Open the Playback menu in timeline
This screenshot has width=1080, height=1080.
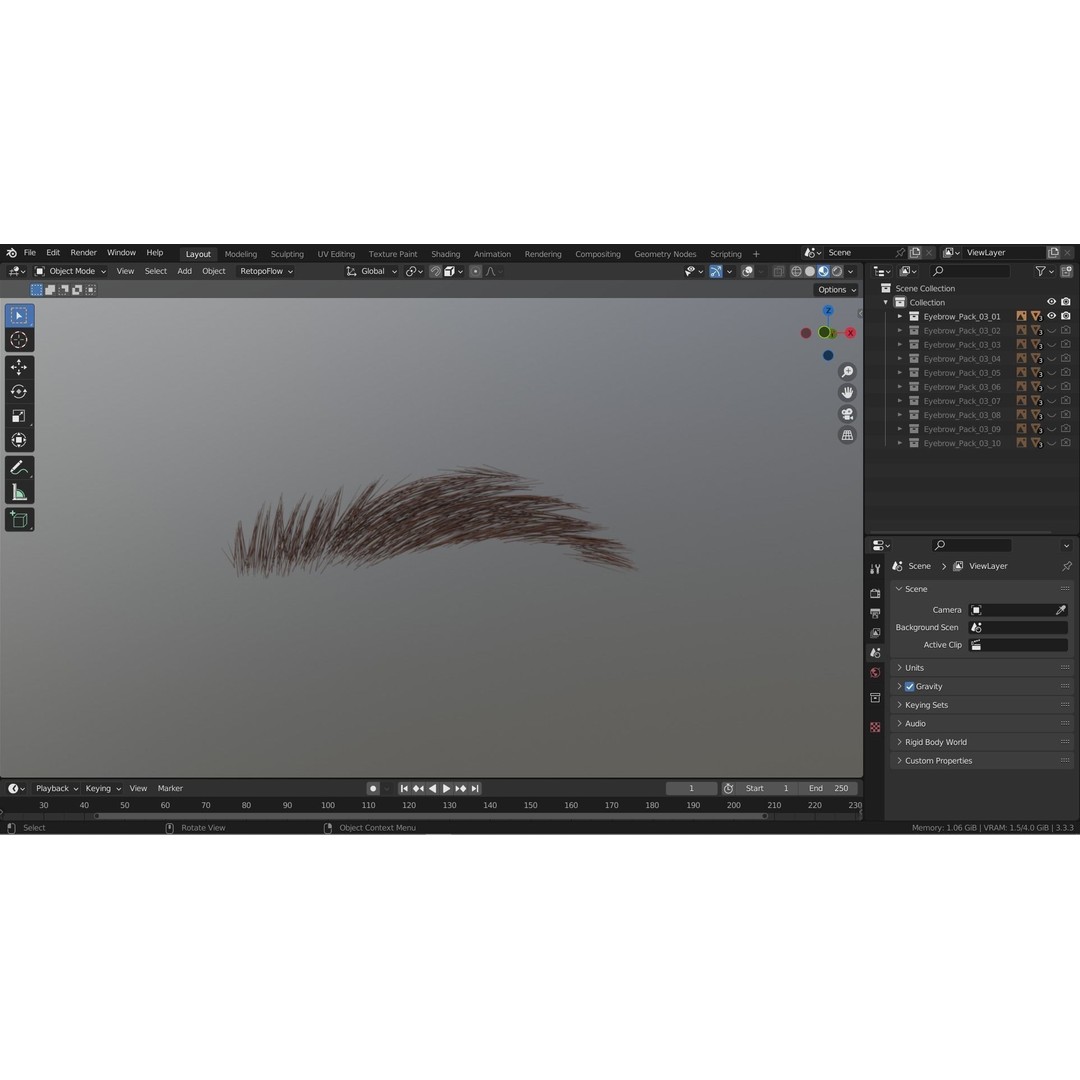click(56, 789)
